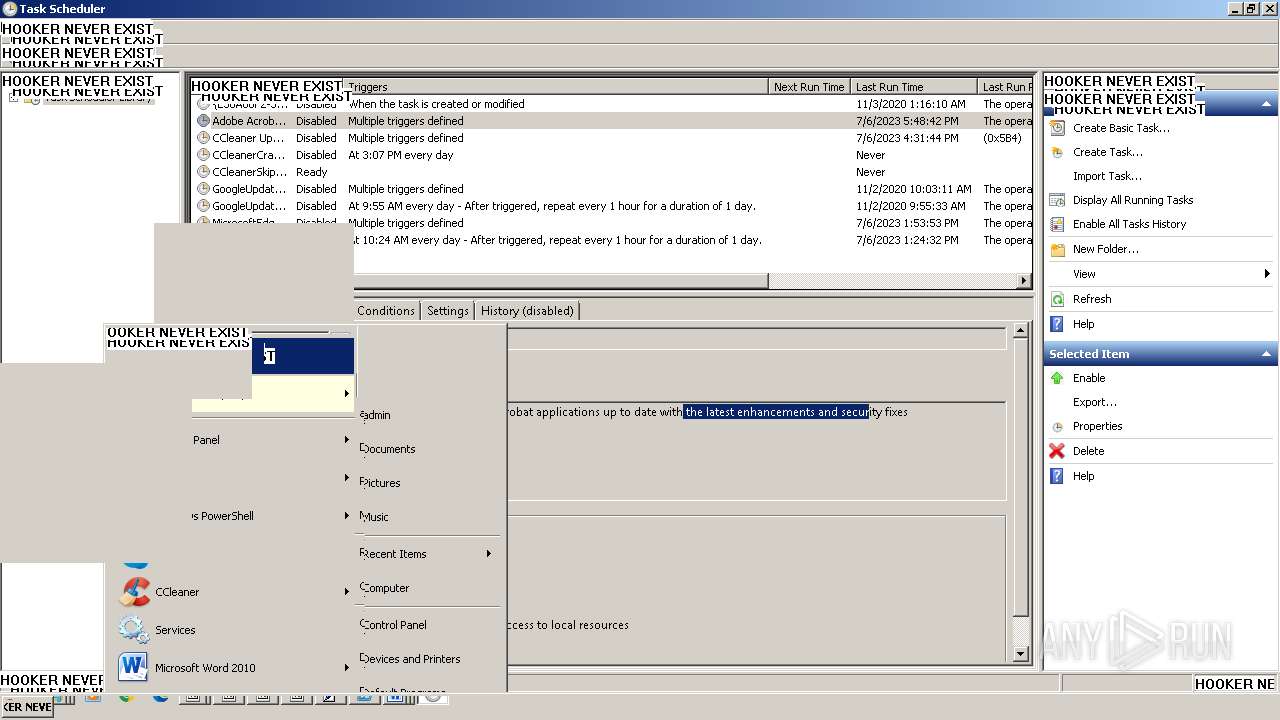Click the CCleanerSkip... task clock icon
The image size is (1280, 720).
204,172
